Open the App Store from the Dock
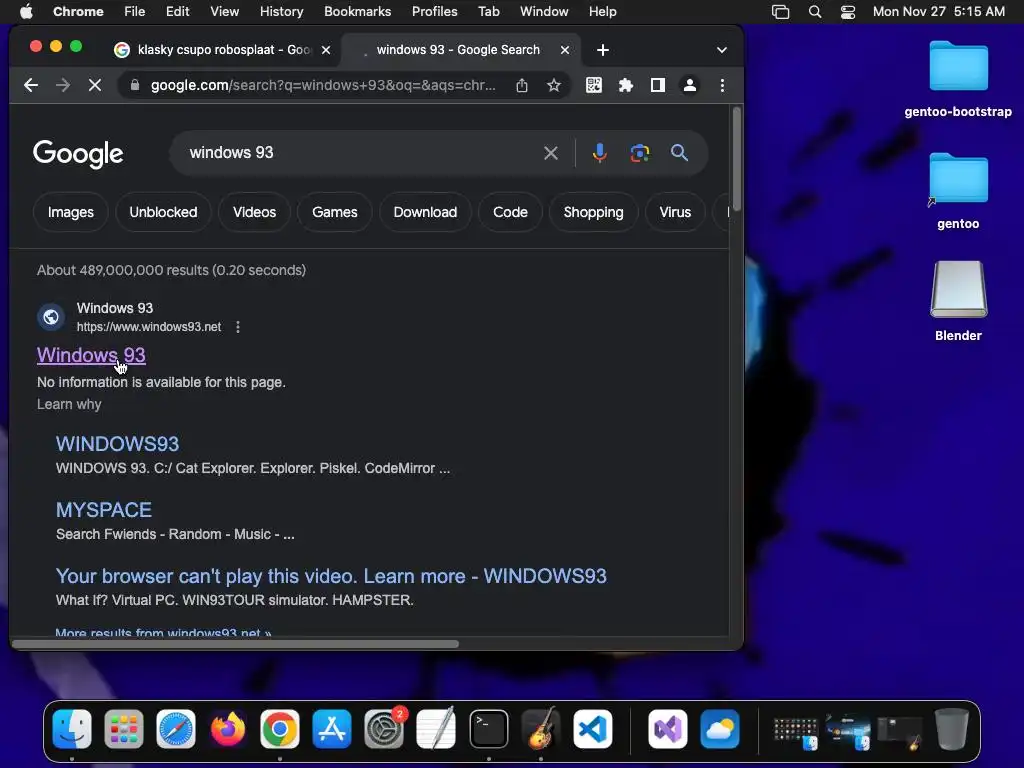1024x768 pixels. coord(332,729)
